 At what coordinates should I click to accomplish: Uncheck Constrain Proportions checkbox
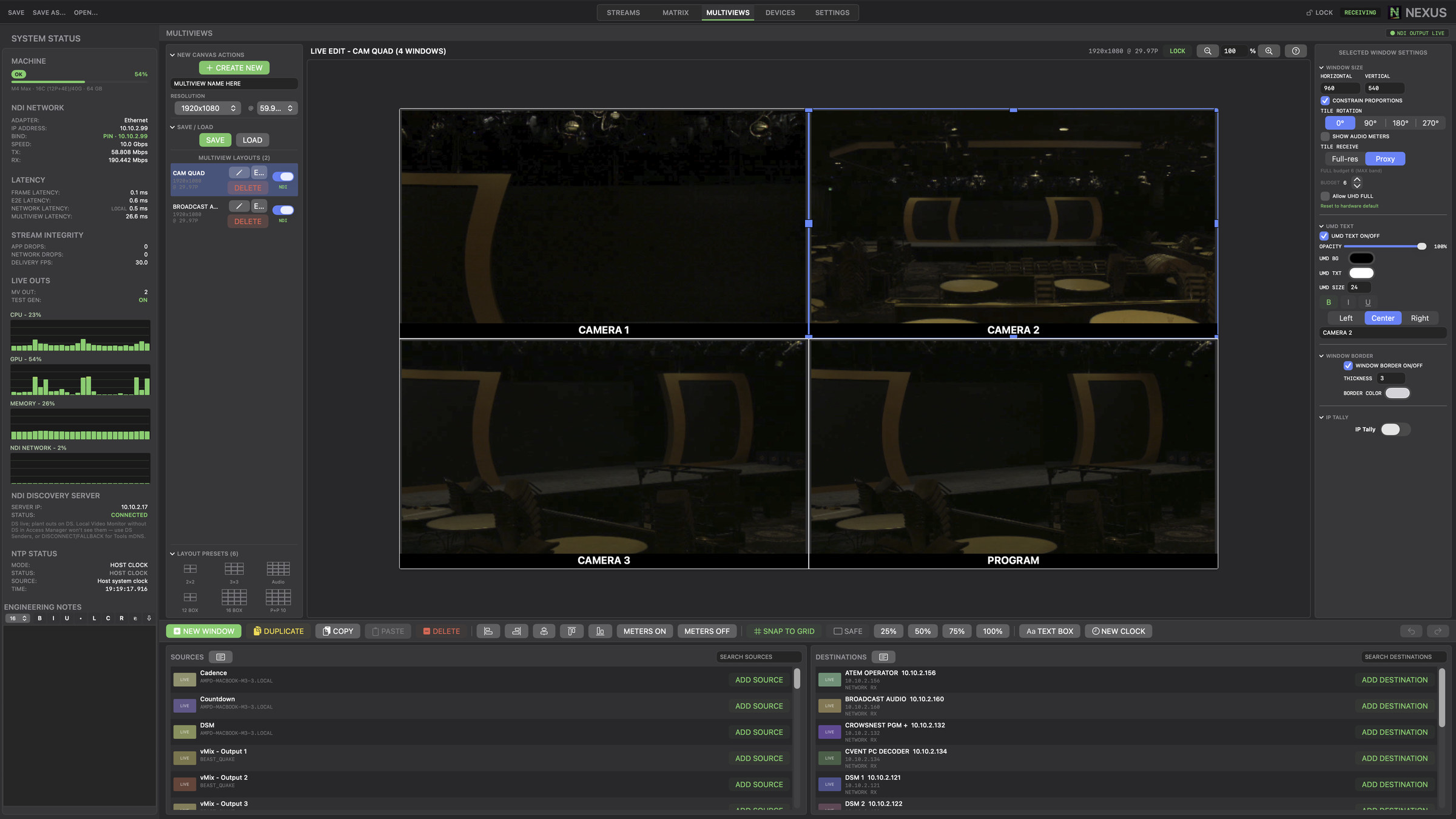[1325, 101]
